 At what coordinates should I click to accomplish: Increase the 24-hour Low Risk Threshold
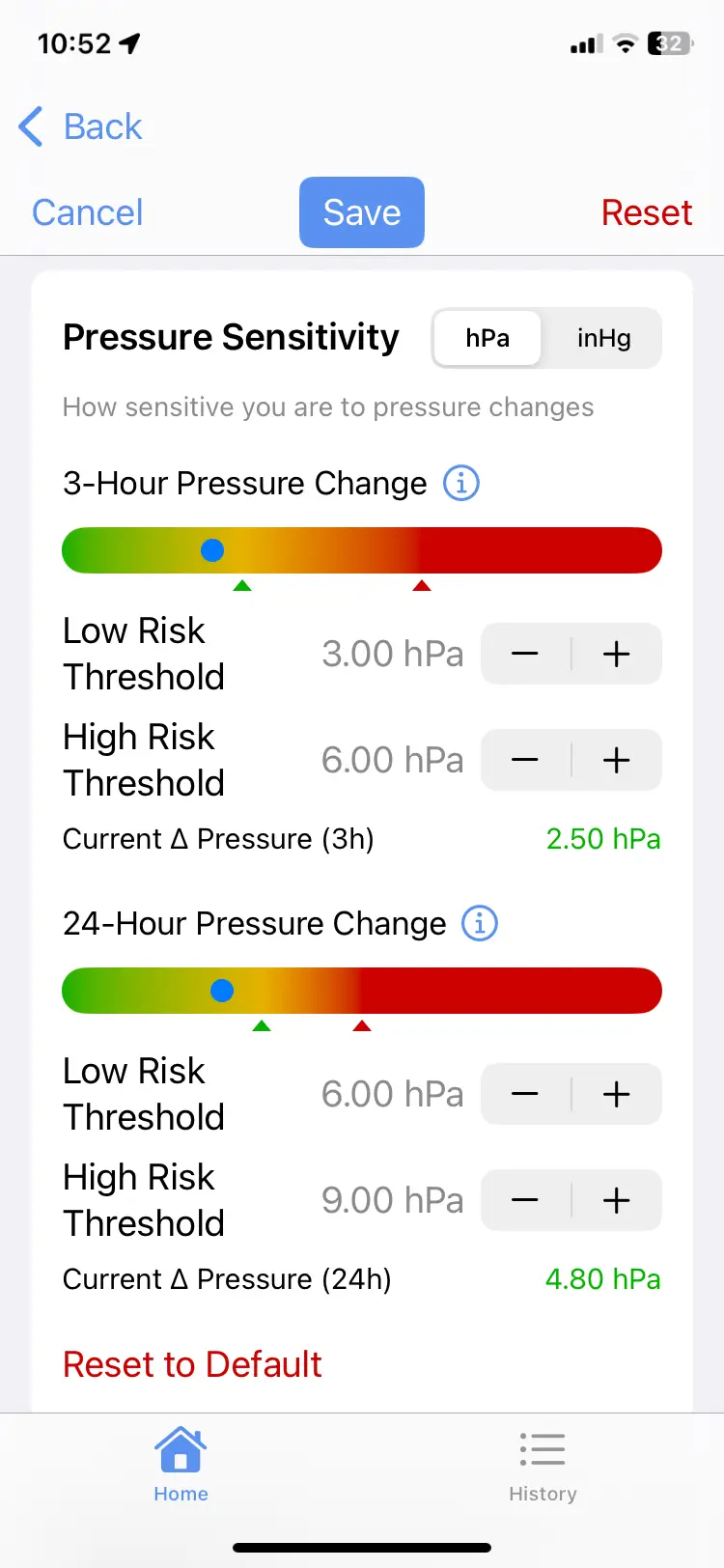(616, 1094)
